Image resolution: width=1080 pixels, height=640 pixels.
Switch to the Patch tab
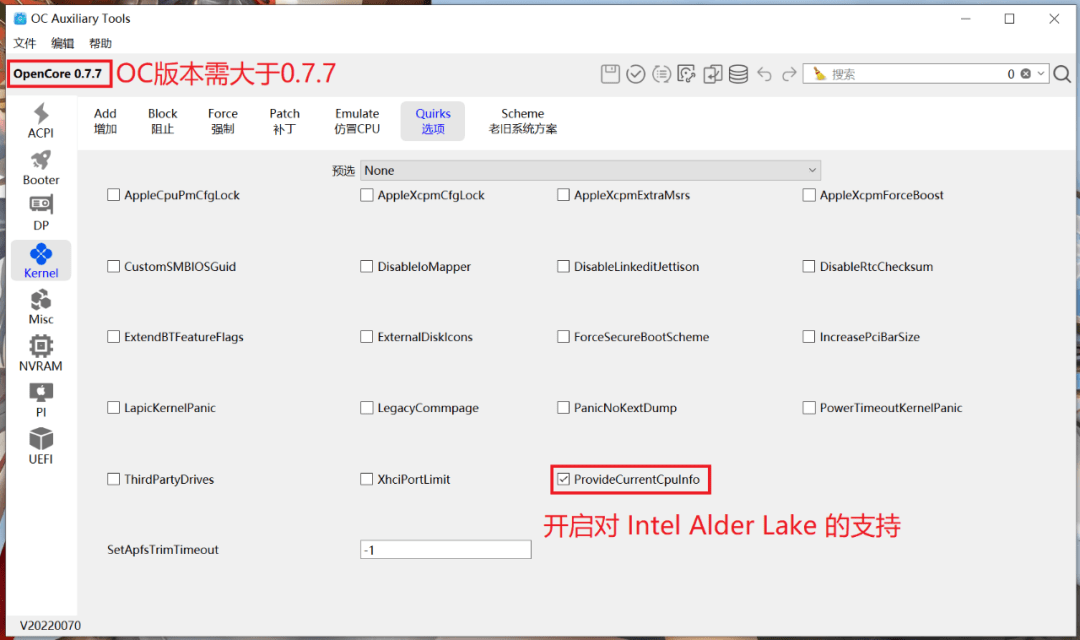pos(284,121)
